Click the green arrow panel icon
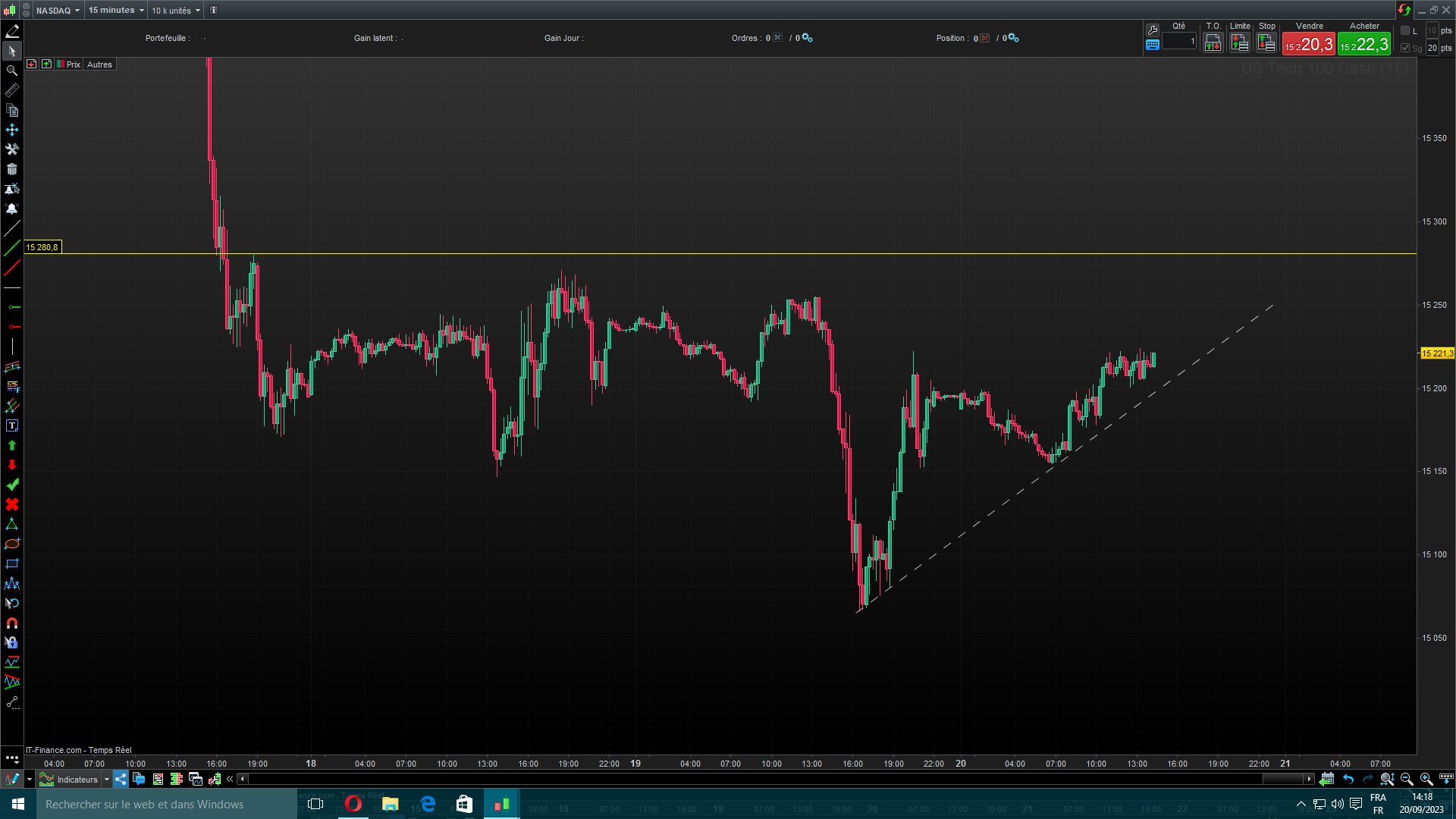The image size is (1456, 819). click(x=46, y=64)
